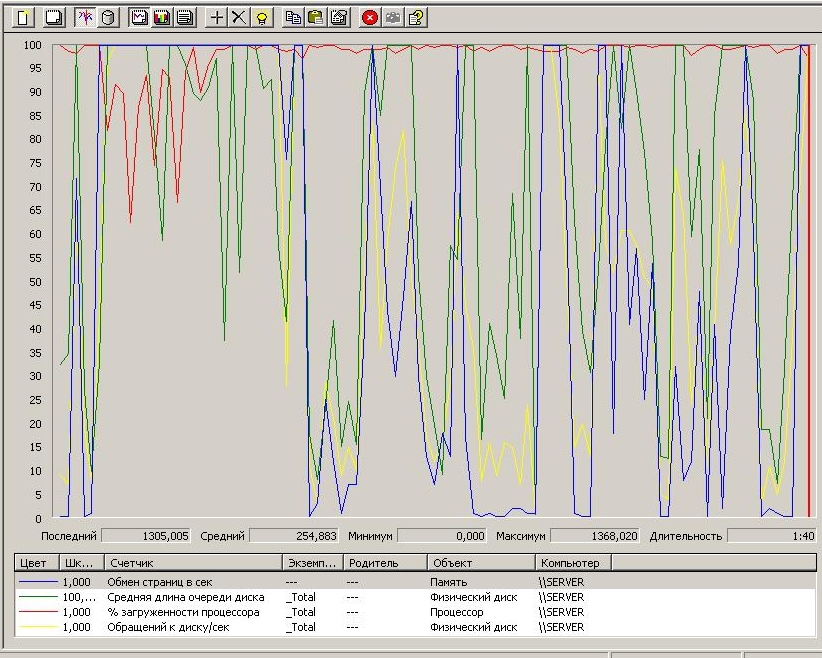Copy properties using the copy icon
Screen dimensions: 822x658
point(293,17)
